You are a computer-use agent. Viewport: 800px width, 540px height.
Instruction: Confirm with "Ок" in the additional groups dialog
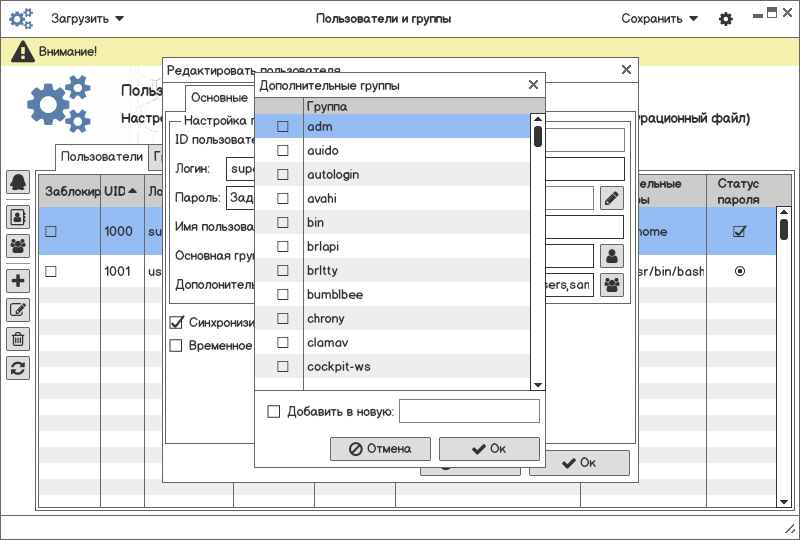click(x=489, y=449)
